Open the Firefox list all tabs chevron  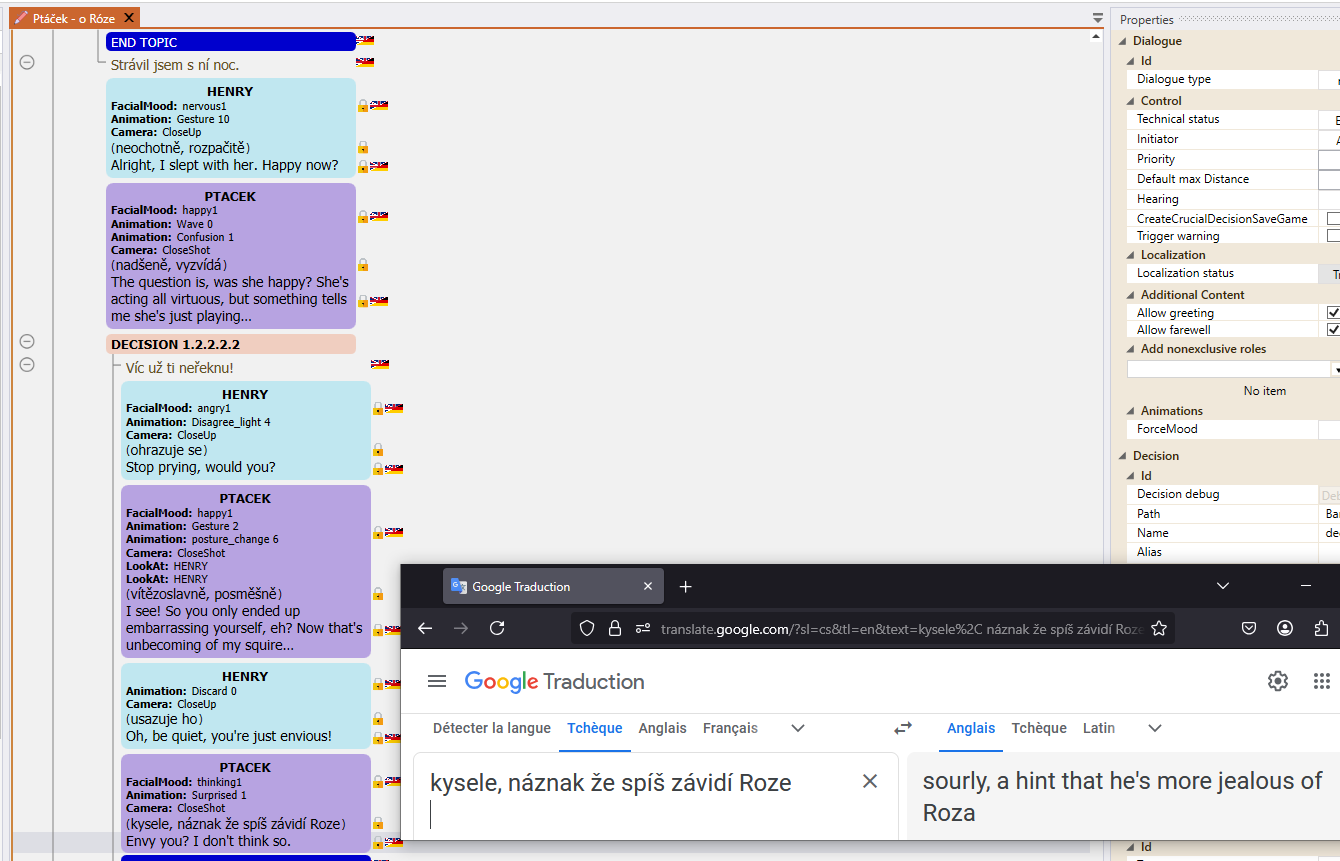pyautogui.click(x=1223, y=586)
